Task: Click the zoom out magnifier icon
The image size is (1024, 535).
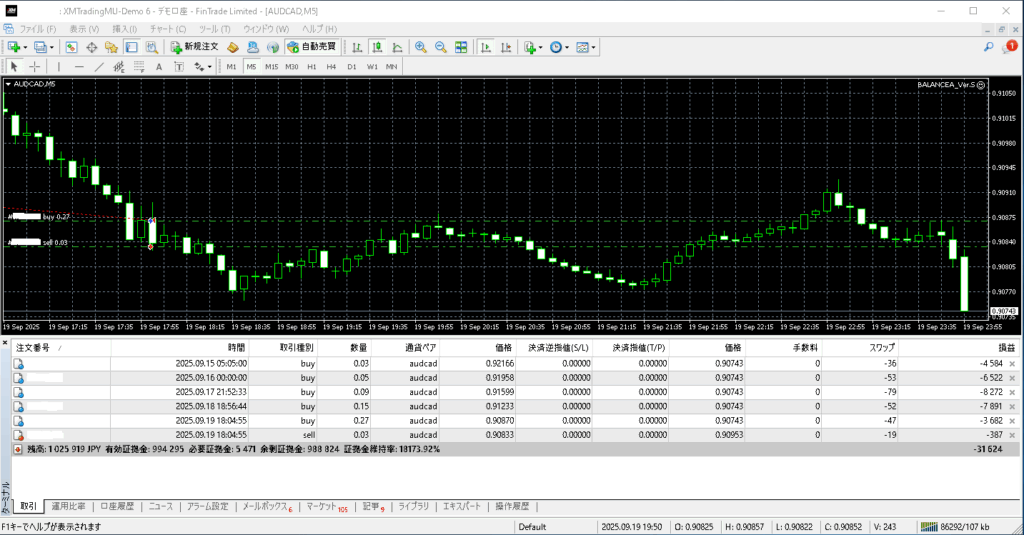Action: (440, 47)
